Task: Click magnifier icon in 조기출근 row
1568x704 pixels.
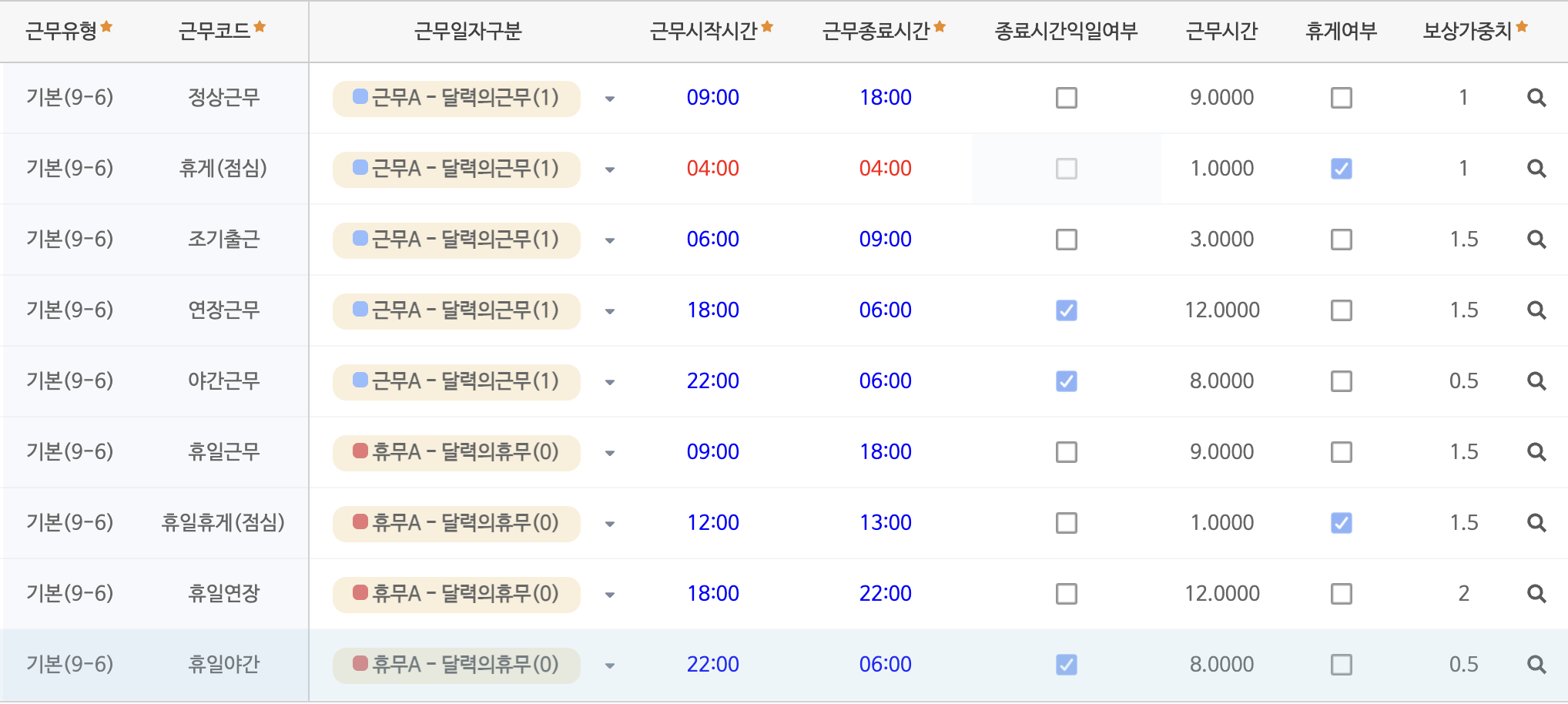Action: click(x=1536, y=240)
